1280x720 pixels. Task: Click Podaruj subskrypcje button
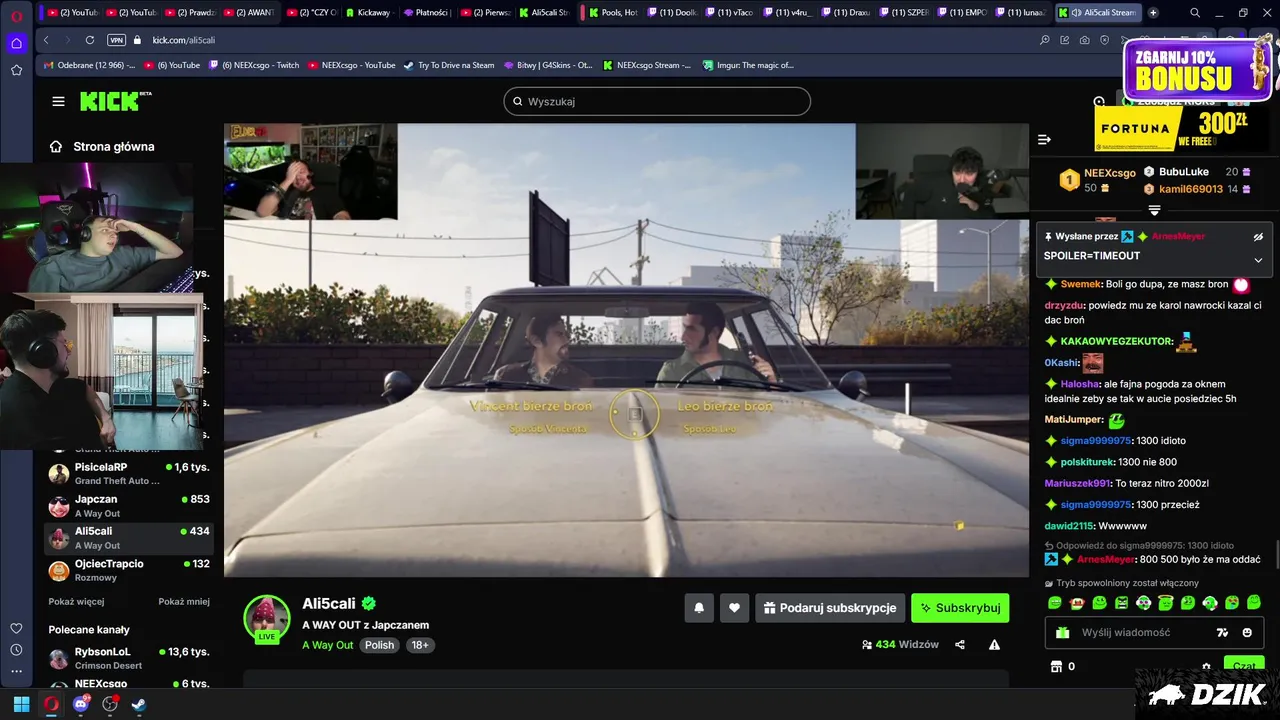click(830, 607)
